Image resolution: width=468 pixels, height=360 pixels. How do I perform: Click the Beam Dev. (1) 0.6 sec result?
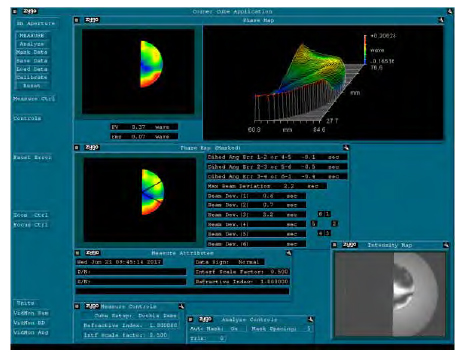[256, 196]
